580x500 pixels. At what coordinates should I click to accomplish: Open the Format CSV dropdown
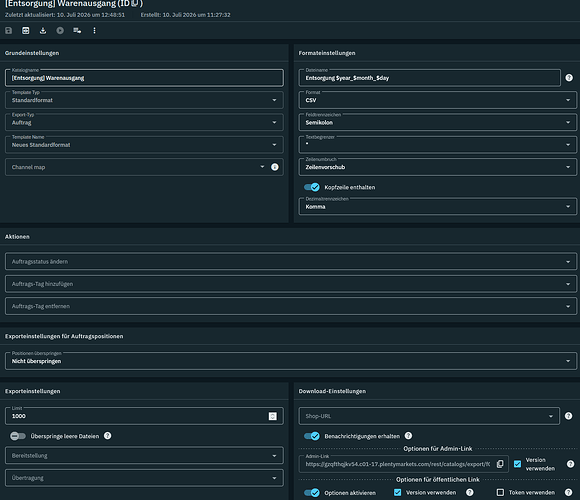pos(438,100)
